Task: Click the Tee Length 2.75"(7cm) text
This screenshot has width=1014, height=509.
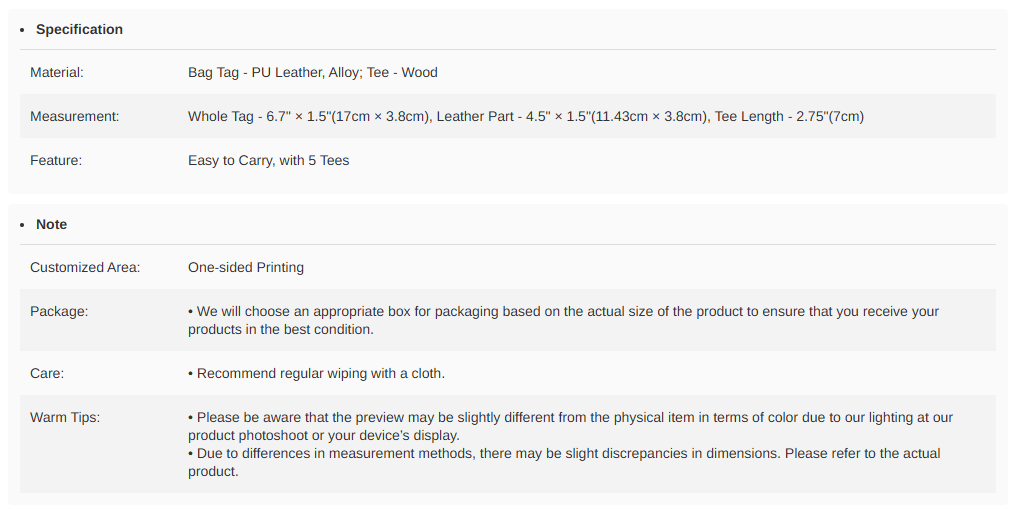Action: [789, 116]
